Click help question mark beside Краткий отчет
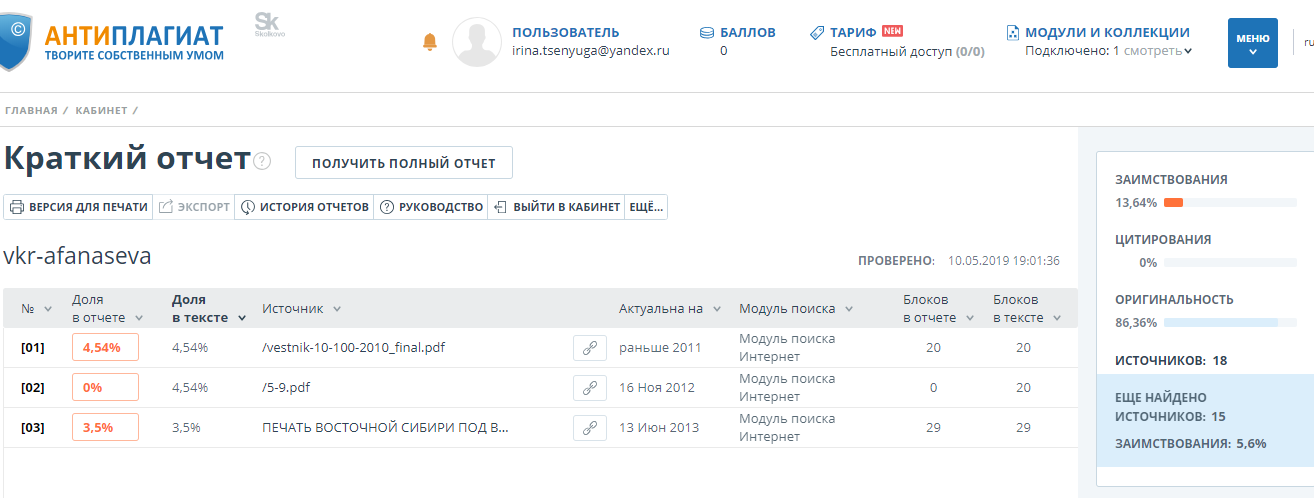The image size is (1314, 498). (x=263, y=162)
